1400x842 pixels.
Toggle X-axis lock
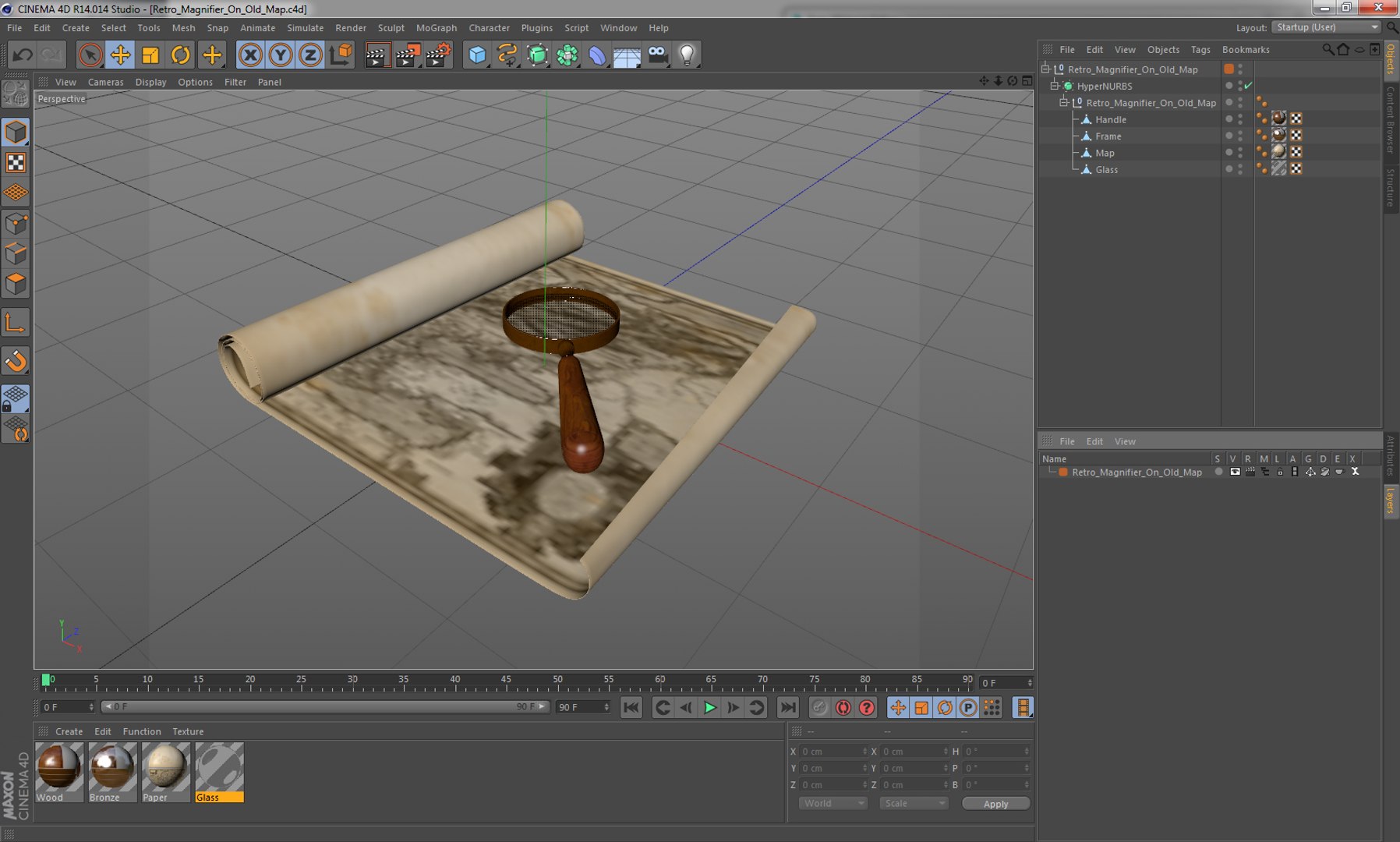(250, 55)
